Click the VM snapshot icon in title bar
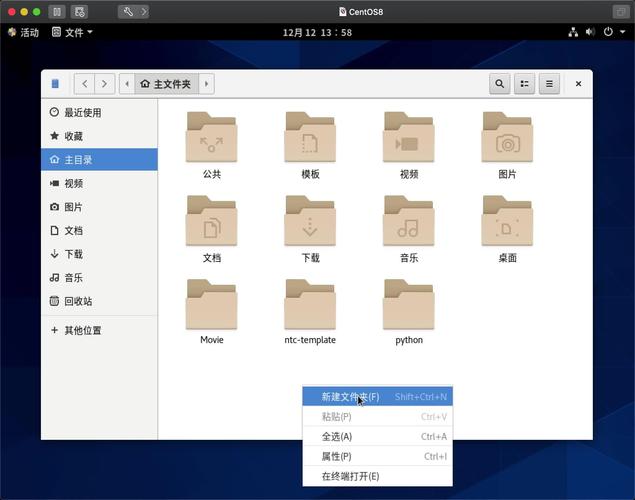 pos(79,12)
